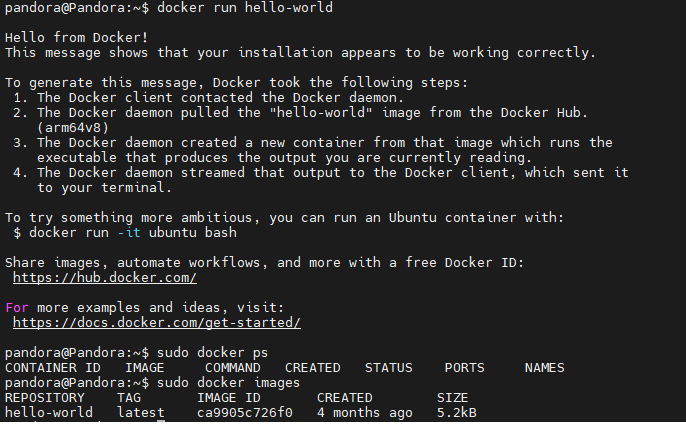Screen dimensions: 686x425
Task: Click the 'COMMAND' column header
Action: coord(233,368)
